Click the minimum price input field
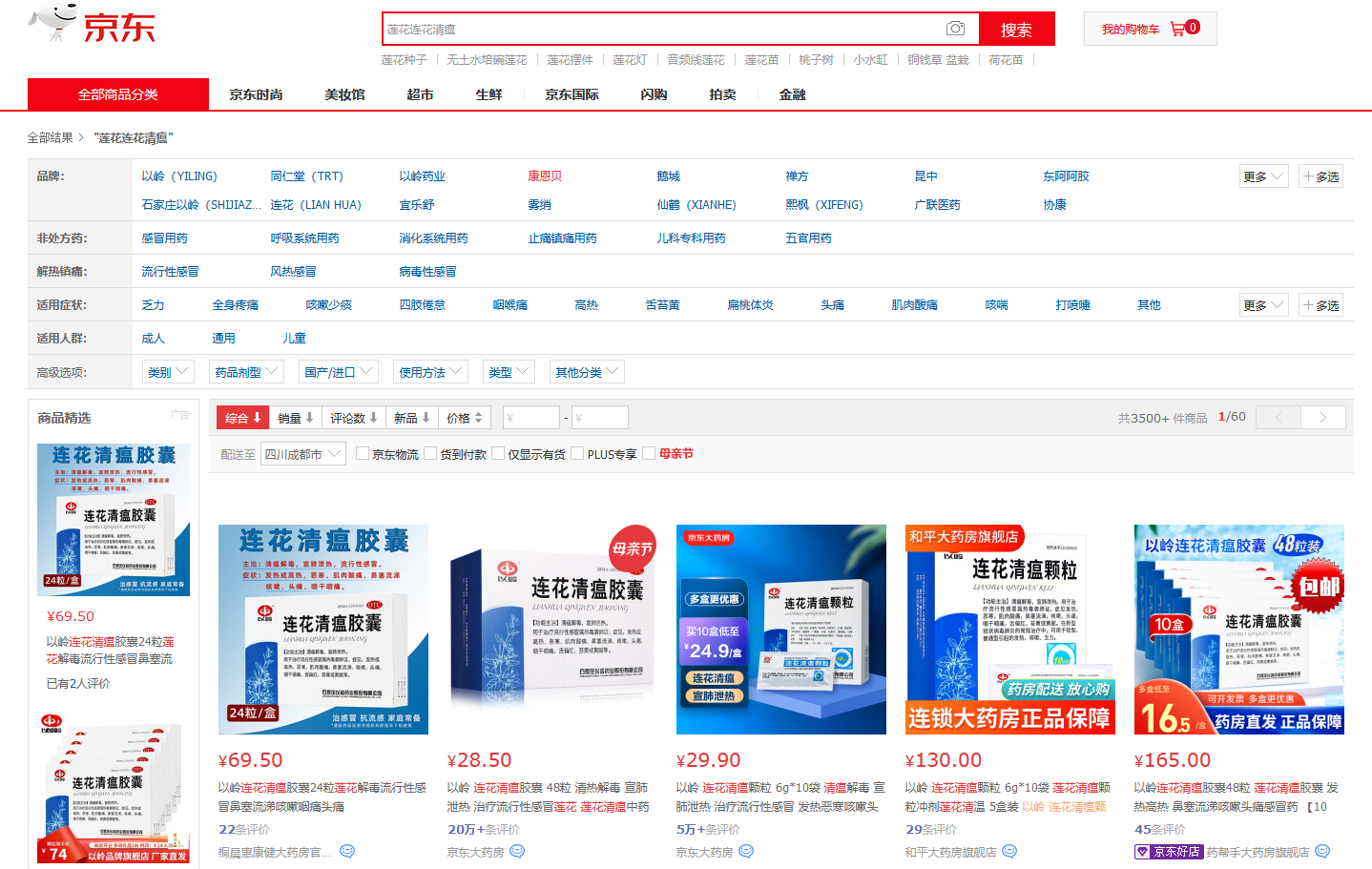Screen dimensions: 1372x869 (x=530, y=418)
